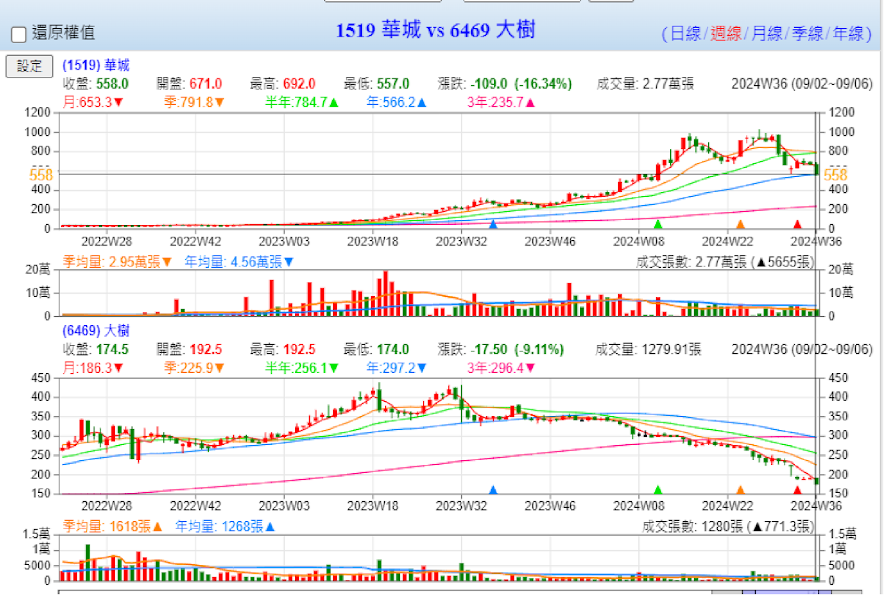Open the (1519) 華城 stock link
Screen dimensions: 894x603
(96, 65)
